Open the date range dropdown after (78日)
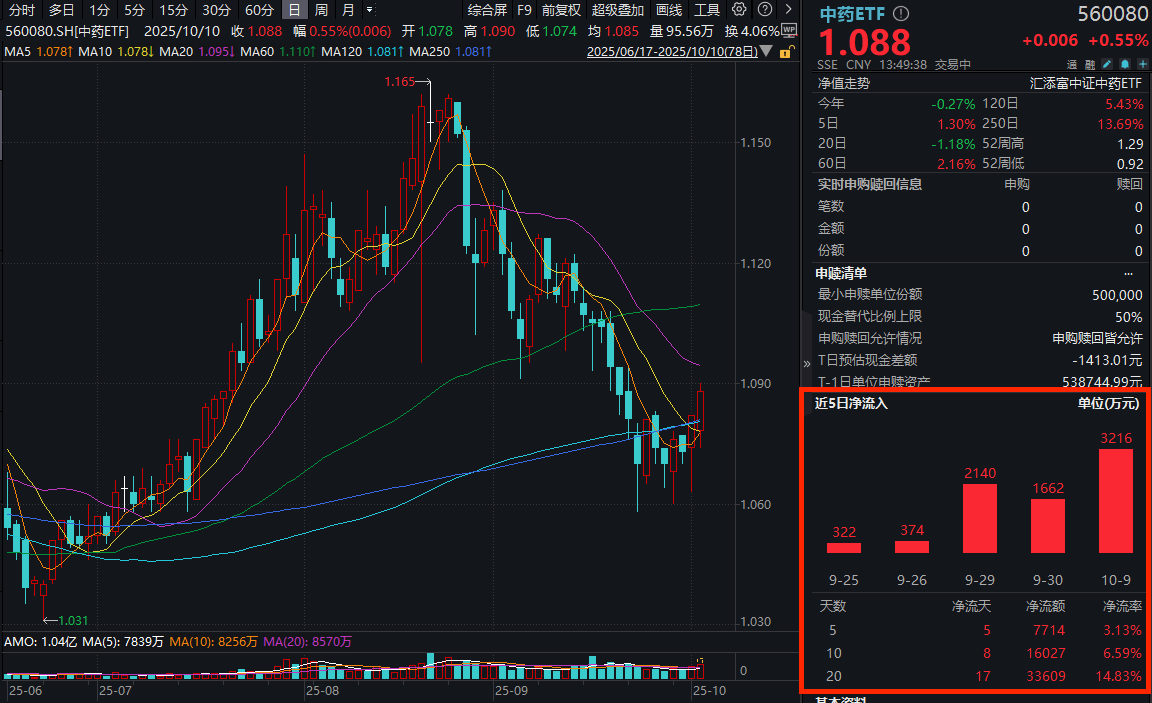Viewport: 1152px width, 703px height. (x=766, y=51)
